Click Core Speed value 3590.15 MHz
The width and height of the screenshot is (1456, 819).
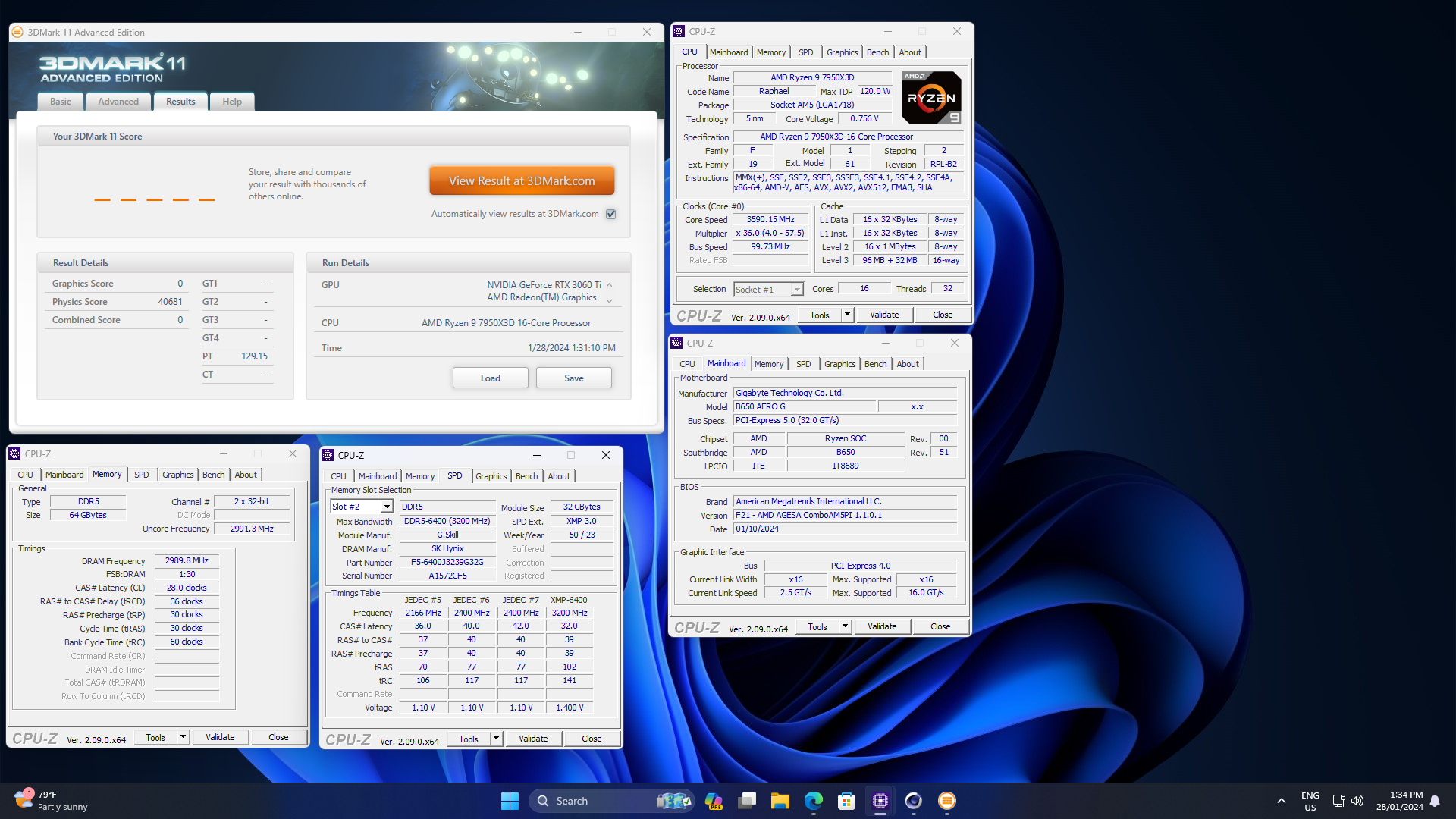pos(770,220)
